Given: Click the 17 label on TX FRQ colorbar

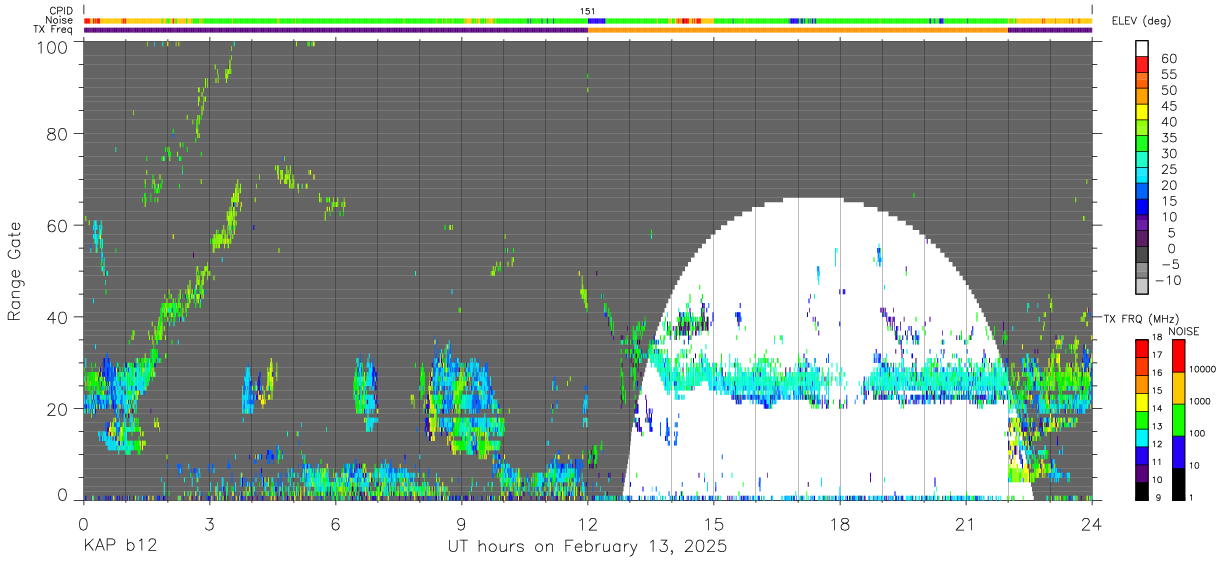Looking at the screenshot, I should tap(1159, 355).
